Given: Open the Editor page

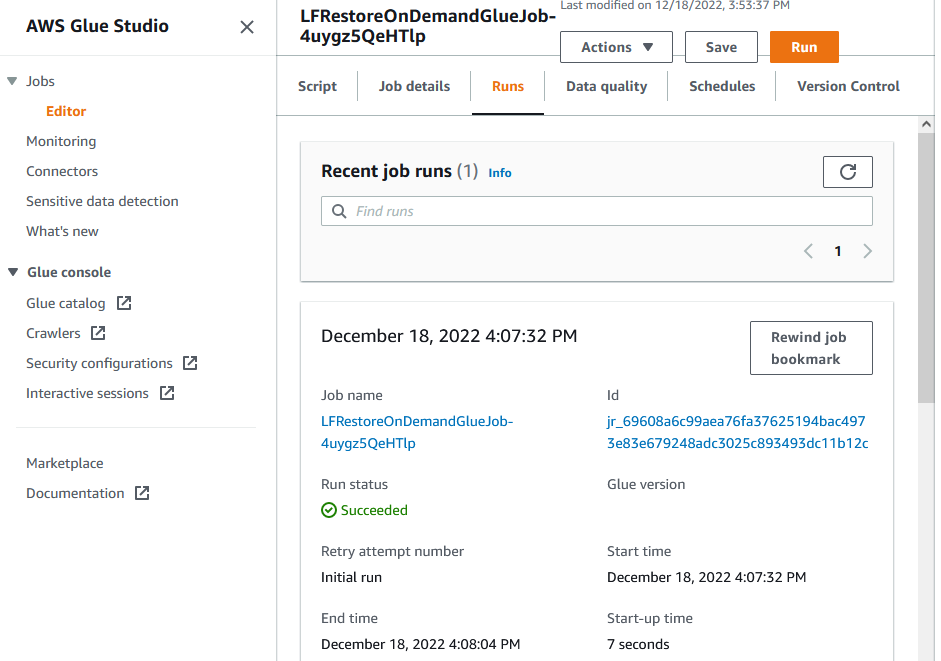Looking at the screenshot, I should [x=66, y=111].
